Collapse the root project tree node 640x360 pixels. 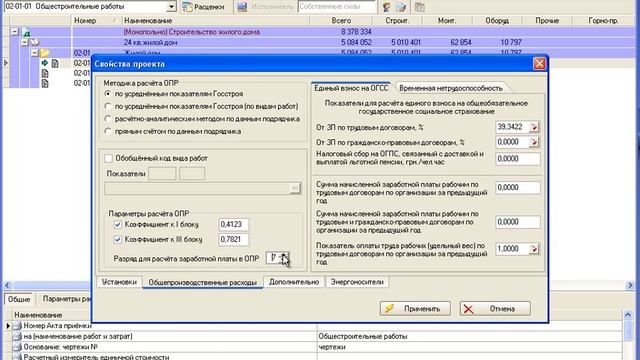15,31
